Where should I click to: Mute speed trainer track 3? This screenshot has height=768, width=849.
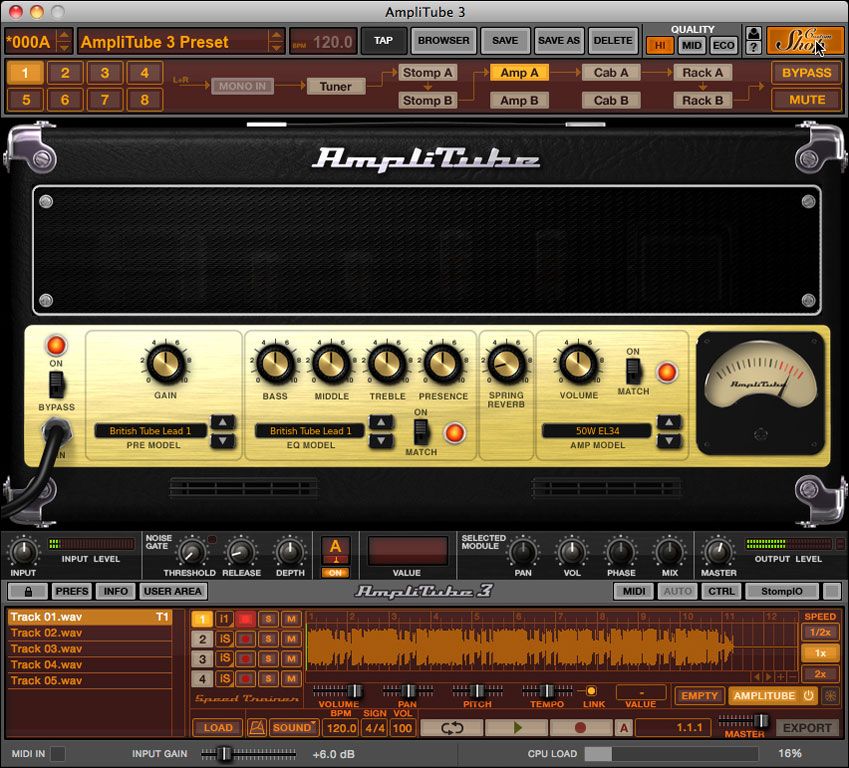[291, 659]
